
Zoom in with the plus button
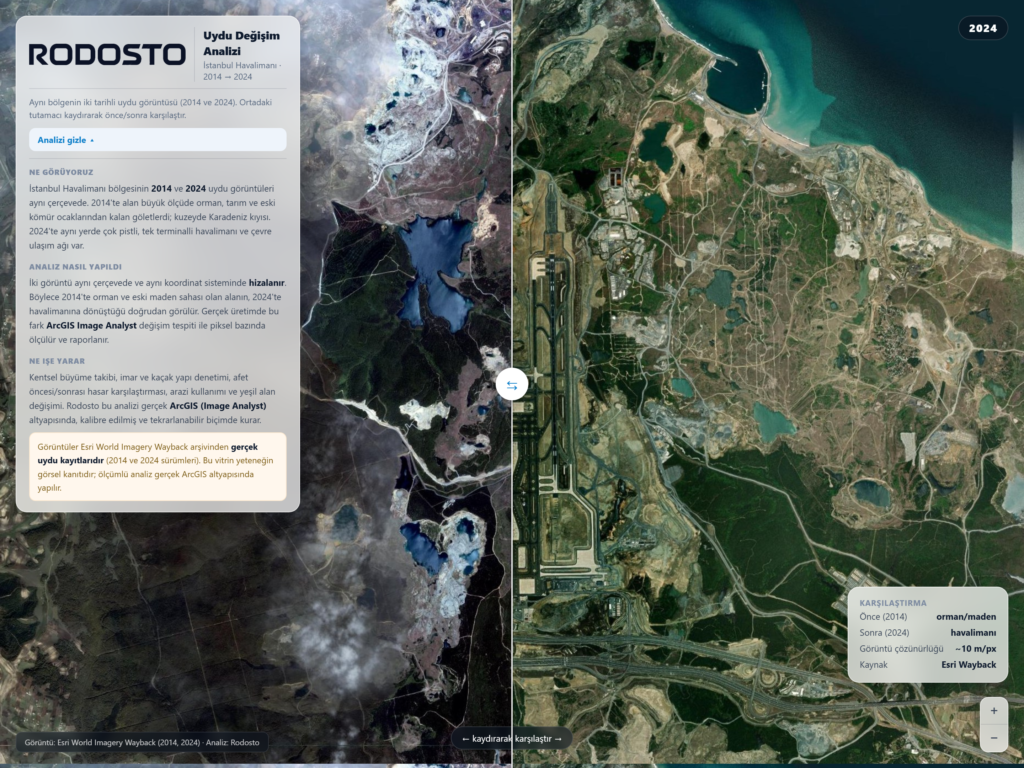[x=994, y=711]
